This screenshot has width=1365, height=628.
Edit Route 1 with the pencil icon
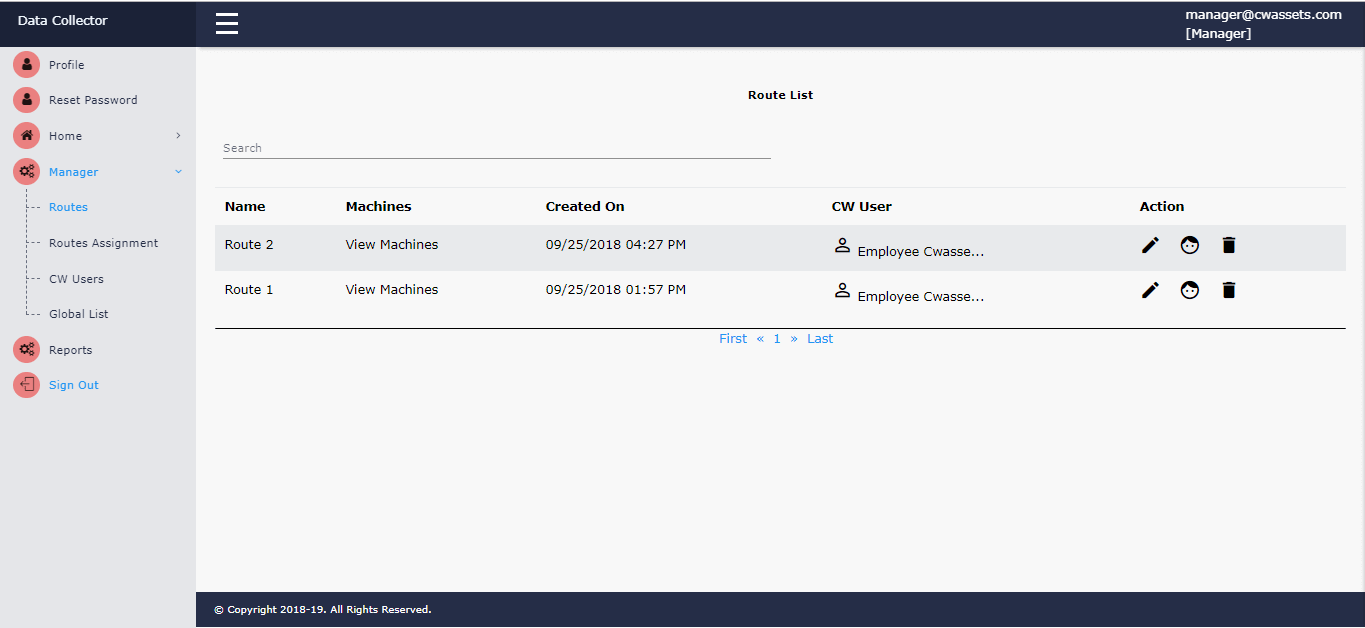click(1151, 290)
